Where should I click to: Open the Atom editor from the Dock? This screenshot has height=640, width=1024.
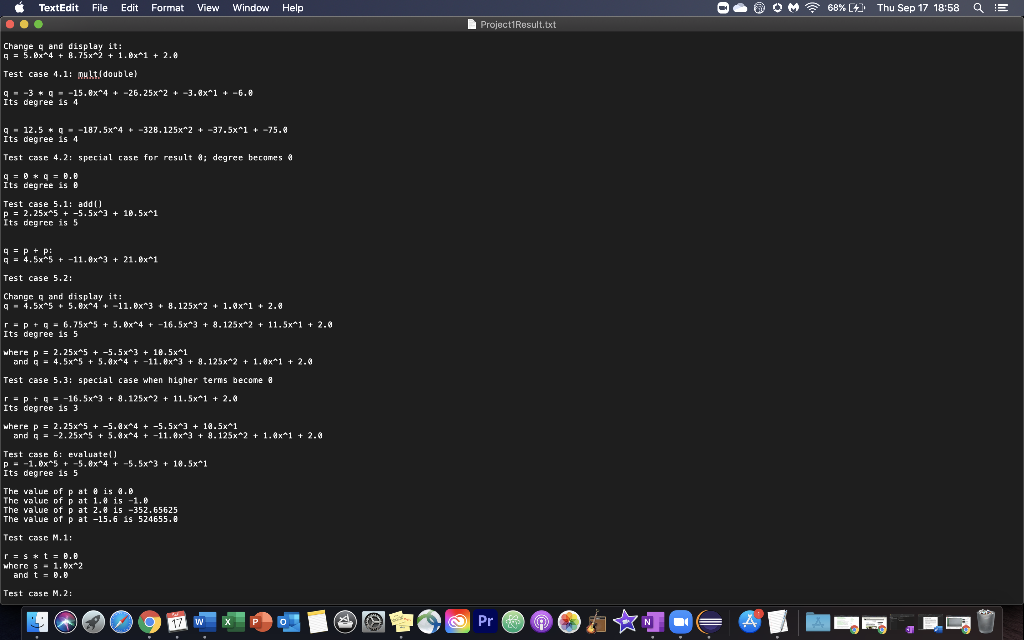pos(513,622)
